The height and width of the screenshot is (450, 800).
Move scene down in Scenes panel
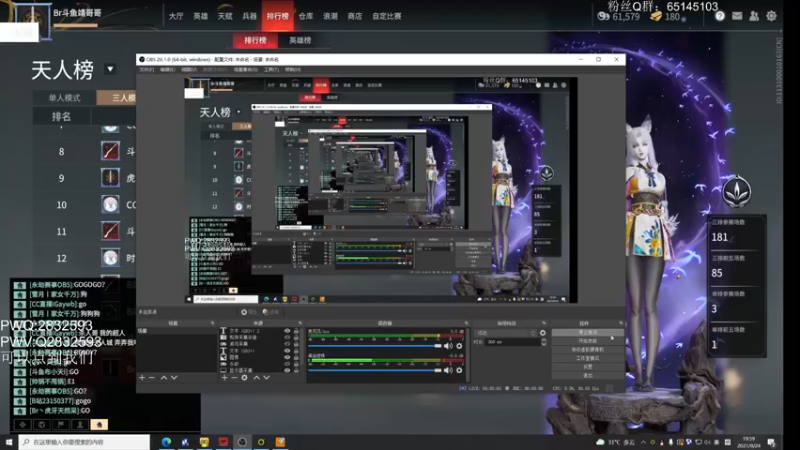174,378
